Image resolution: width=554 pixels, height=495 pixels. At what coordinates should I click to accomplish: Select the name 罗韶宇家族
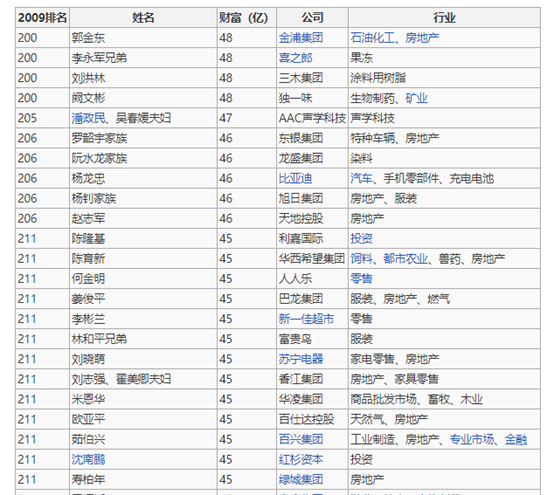(99, 138)
